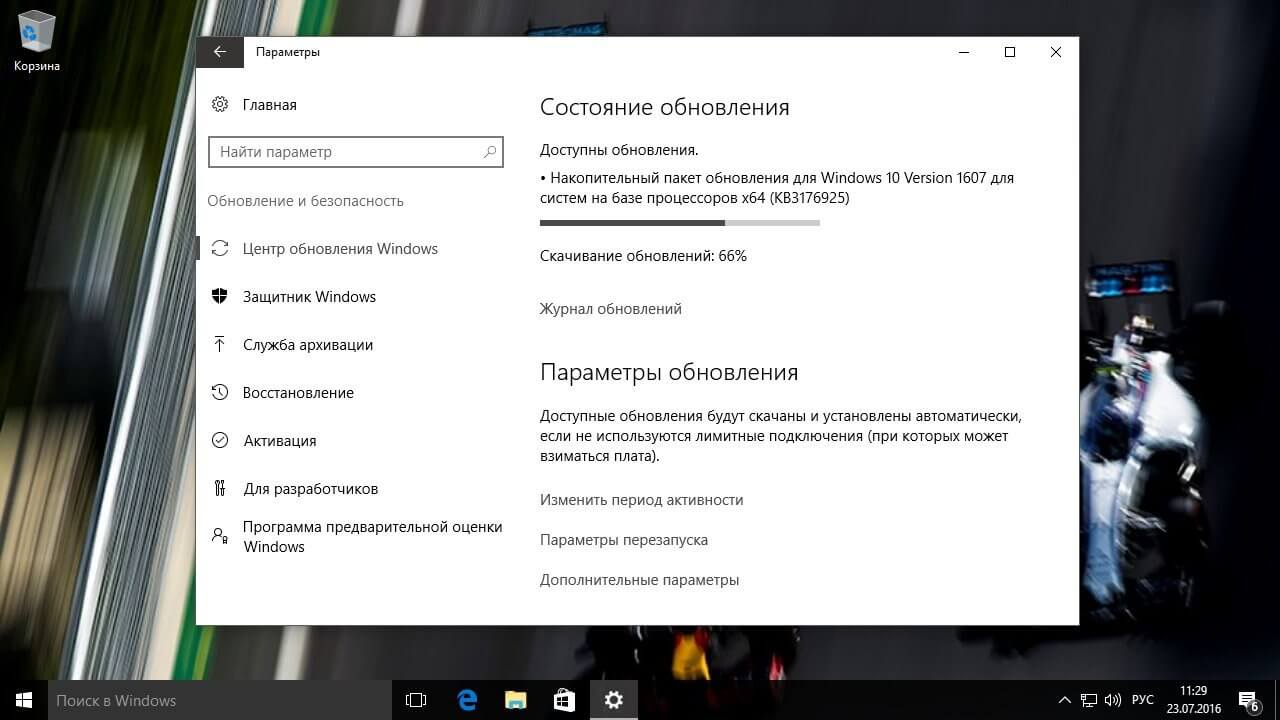
Task: Open Action Center notifications icon
Action: (1247, 700)
